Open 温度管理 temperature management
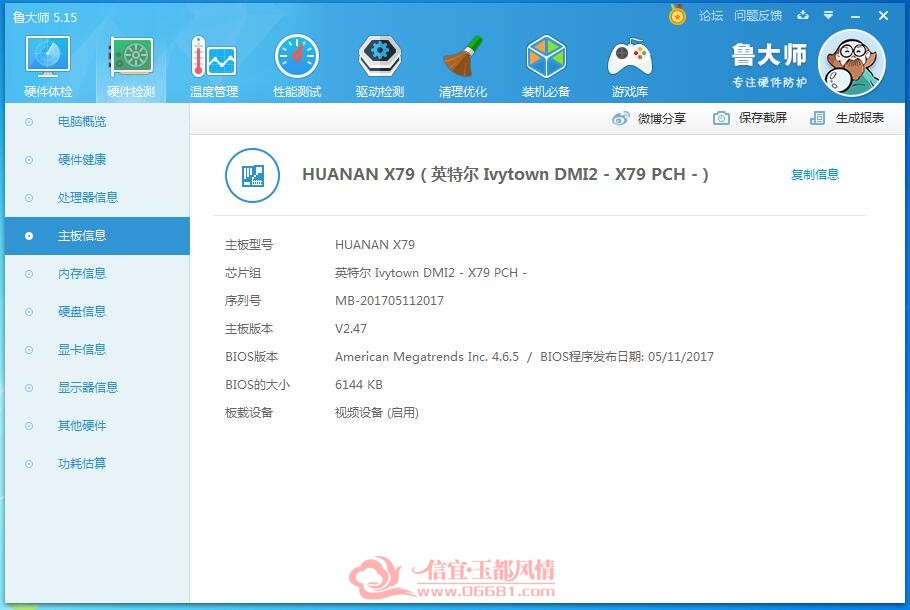This screenshot has height=610, width=910. pos(214,66)
